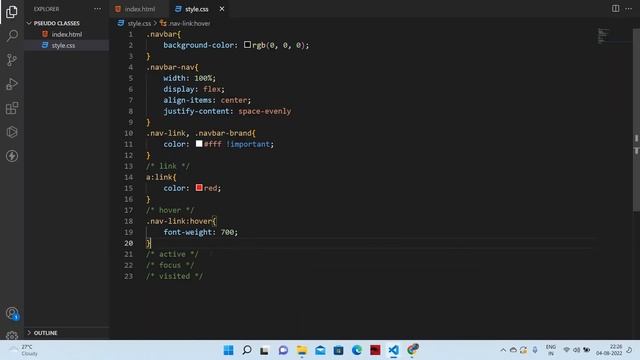Open Google Chrome on the taskbar
The width and height of the screenshot is (640, 360).
coord(412,349)
